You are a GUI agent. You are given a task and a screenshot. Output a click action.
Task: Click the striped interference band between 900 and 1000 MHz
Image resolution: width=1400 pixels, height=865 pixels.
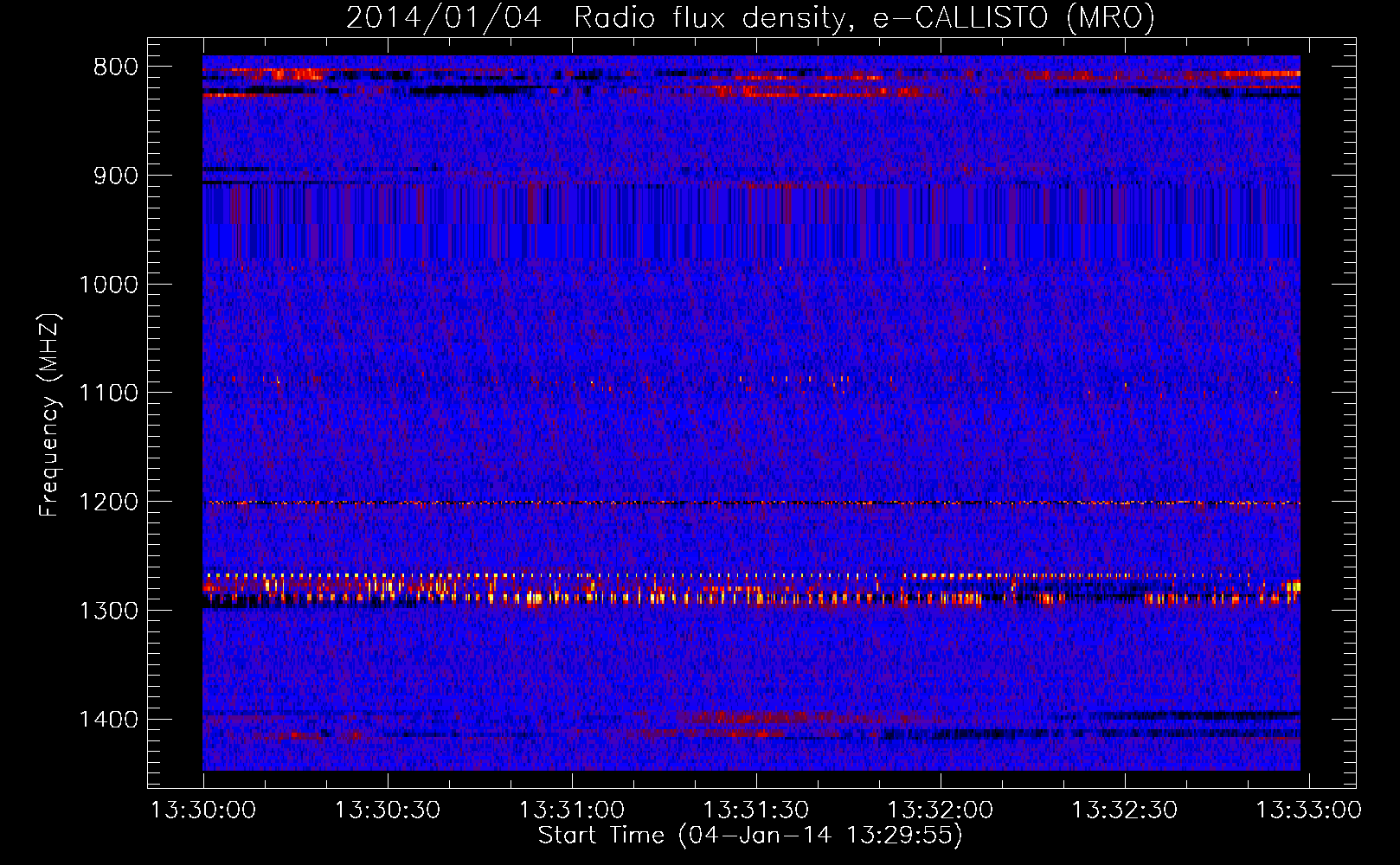click(x=751, y=221)
